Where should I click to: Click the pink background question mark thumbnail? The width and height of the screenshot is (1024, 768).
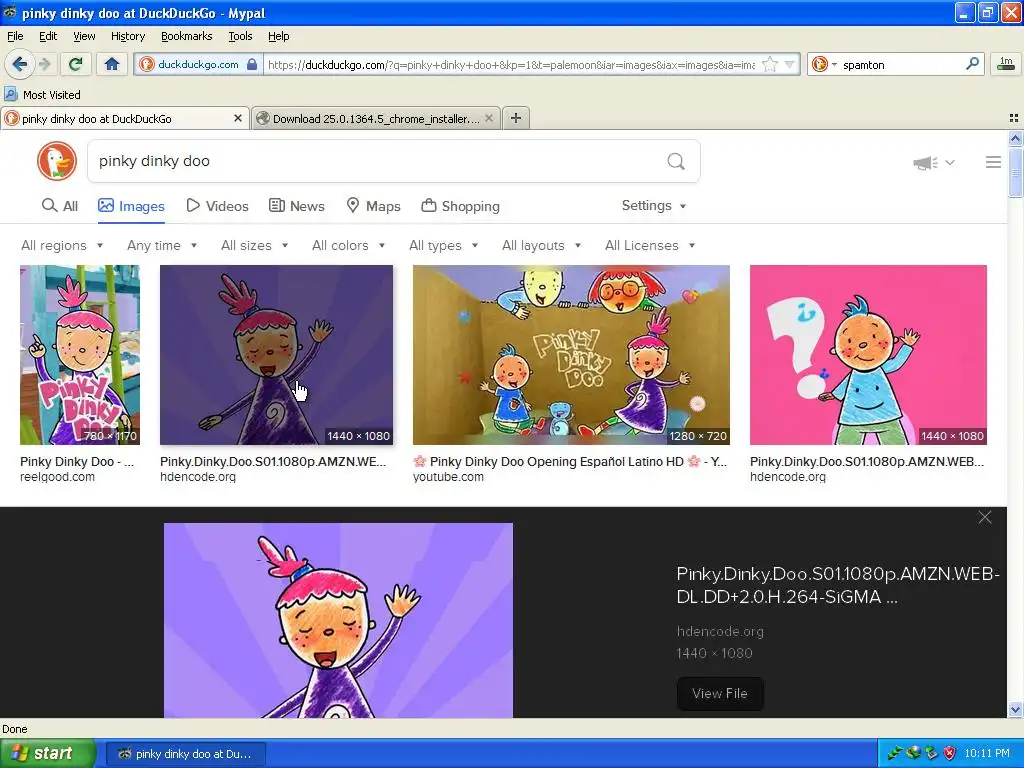pos(868,355)
